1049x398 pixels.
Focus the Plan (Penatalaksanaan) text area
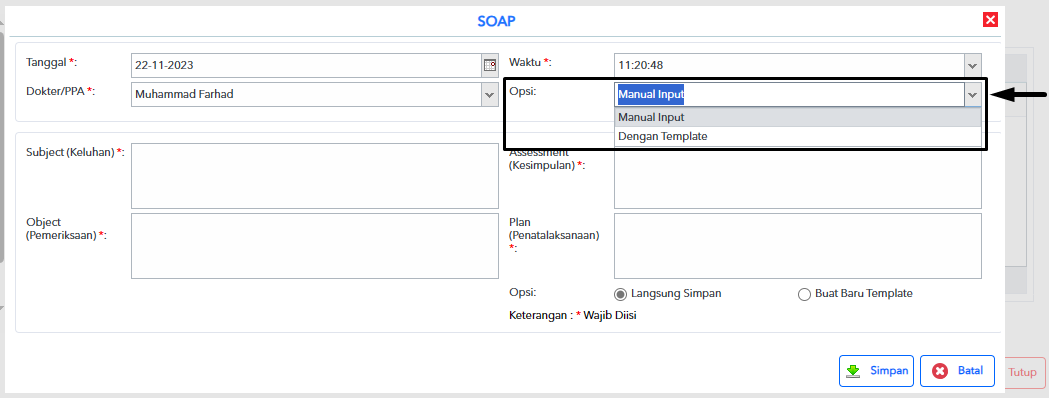[797, 246]
